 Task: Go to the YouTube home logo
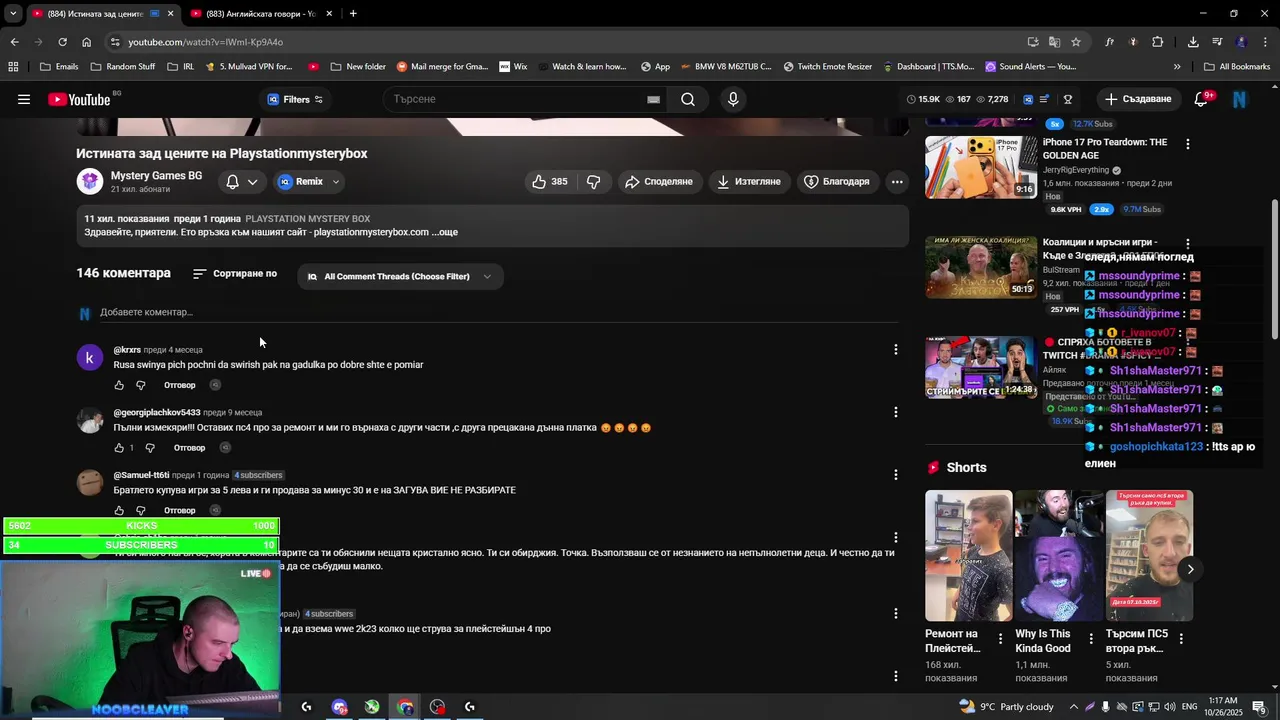click(x=79, y=99)
